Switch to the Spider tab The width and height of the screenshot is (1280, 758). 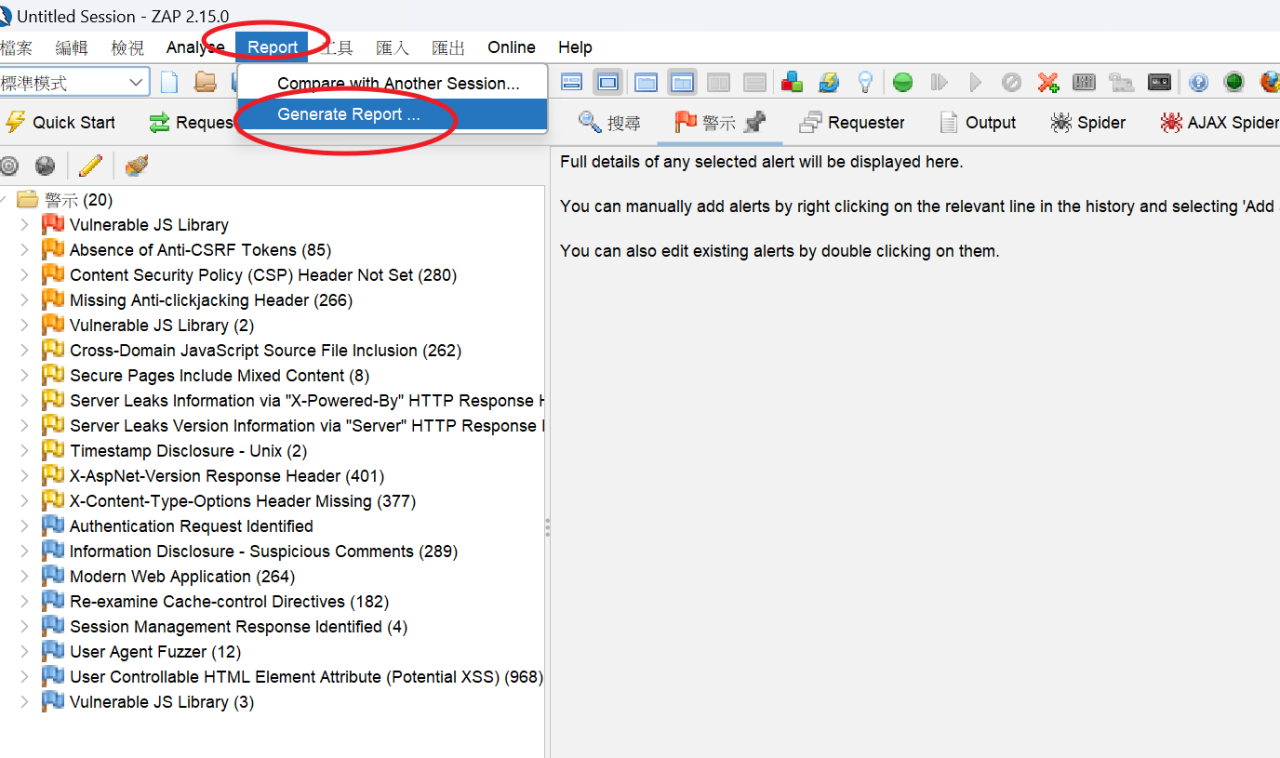coord(1088,123)
